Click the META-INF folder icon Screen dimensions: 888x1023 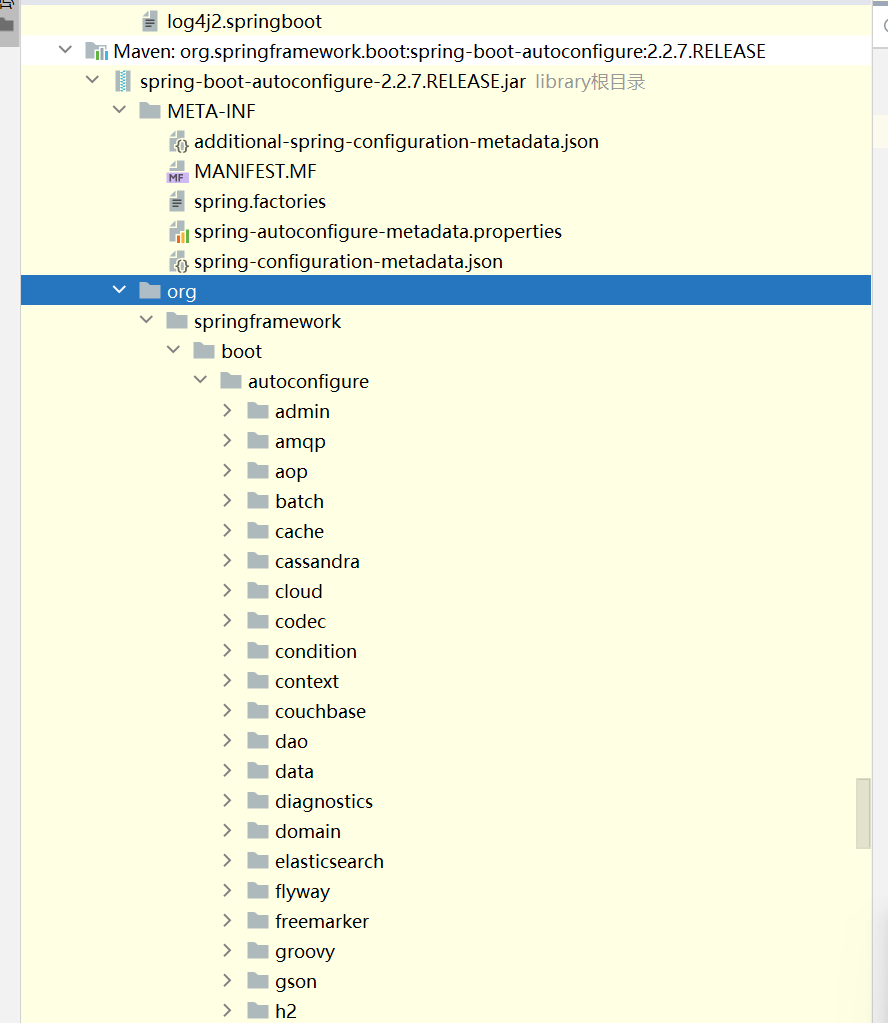coord(150,111)
